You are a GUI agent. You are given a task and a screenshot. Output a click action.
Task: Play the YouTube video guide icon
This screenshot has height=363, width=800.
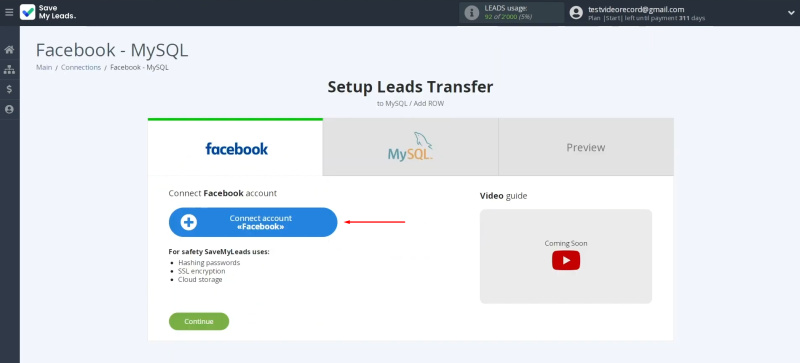point(566,260)
